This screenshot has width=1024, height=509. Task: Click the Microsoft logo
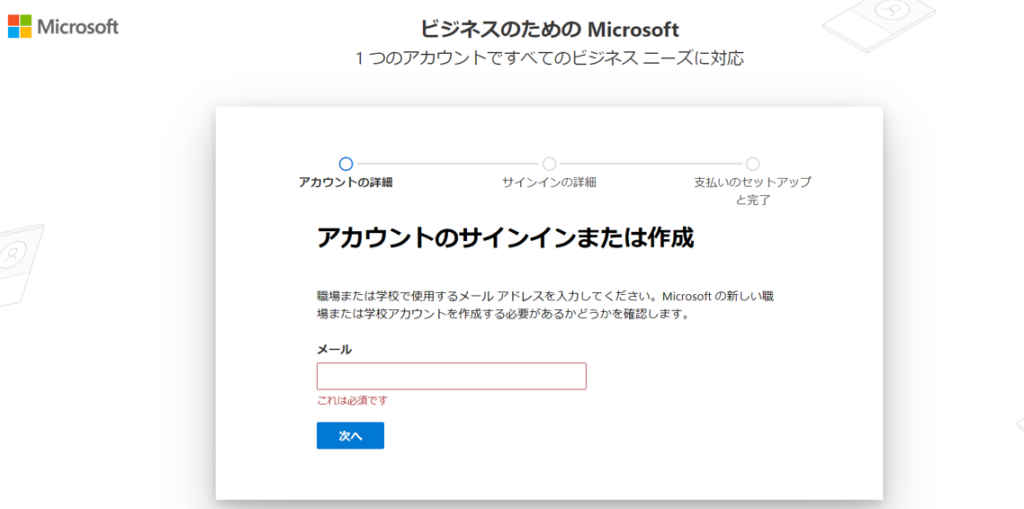[x=63, y=27]
